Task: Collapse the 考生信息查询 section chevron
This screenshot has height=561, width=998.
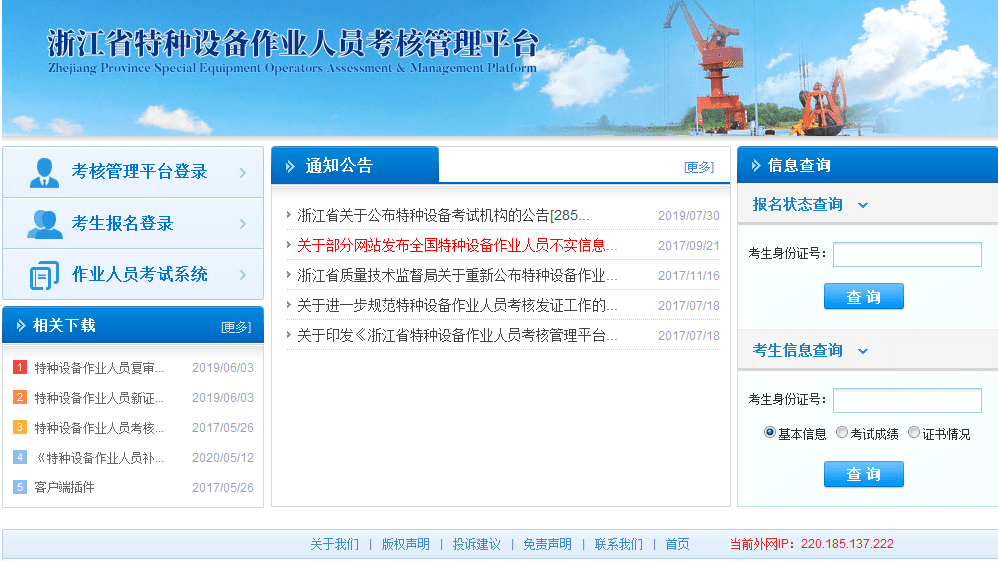Action: tap(863, 351)
